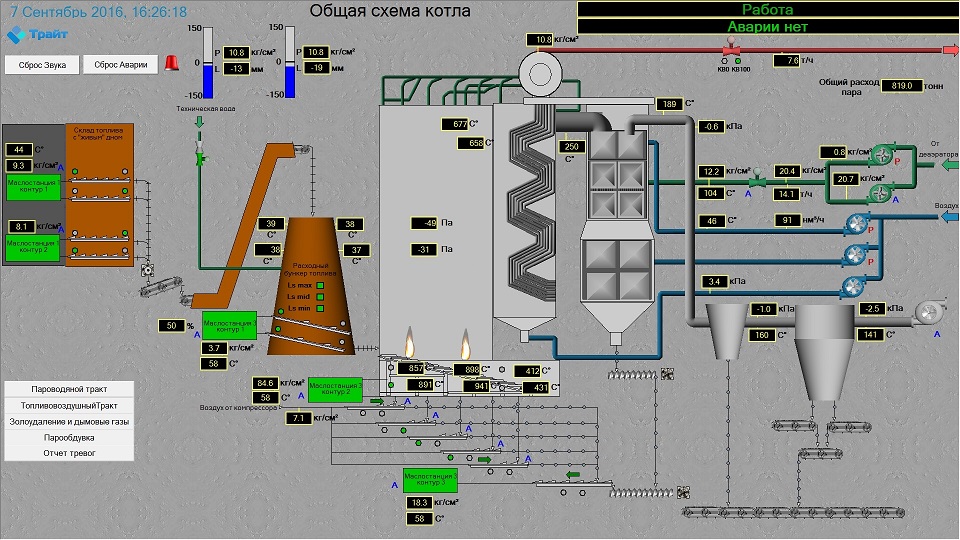Click the 160 C° cyclone temperature value
Viewport: 960px width, 540px height.
coord(762,335)
